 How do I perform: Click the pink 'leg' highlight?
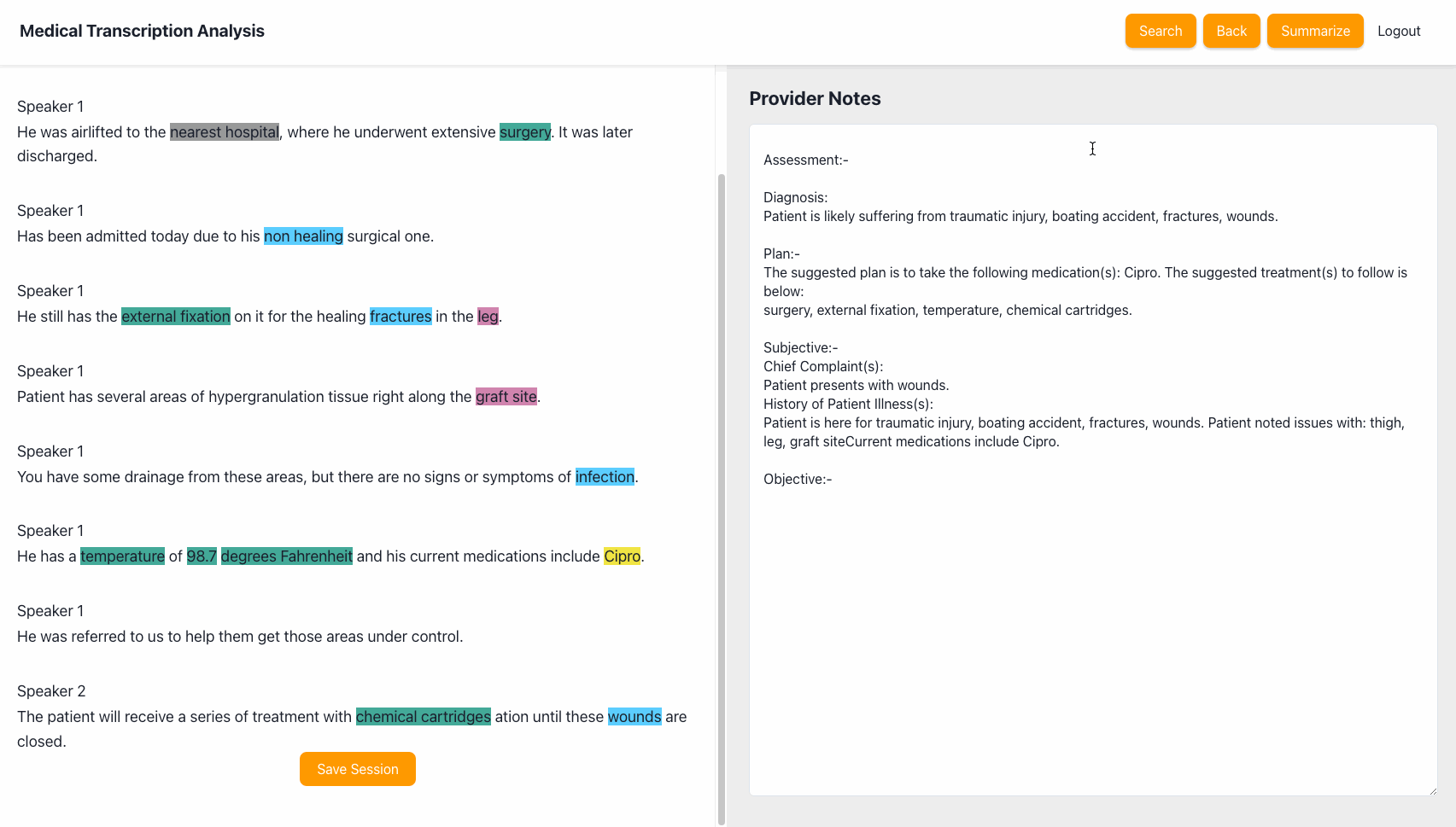[x=488, y=317]
